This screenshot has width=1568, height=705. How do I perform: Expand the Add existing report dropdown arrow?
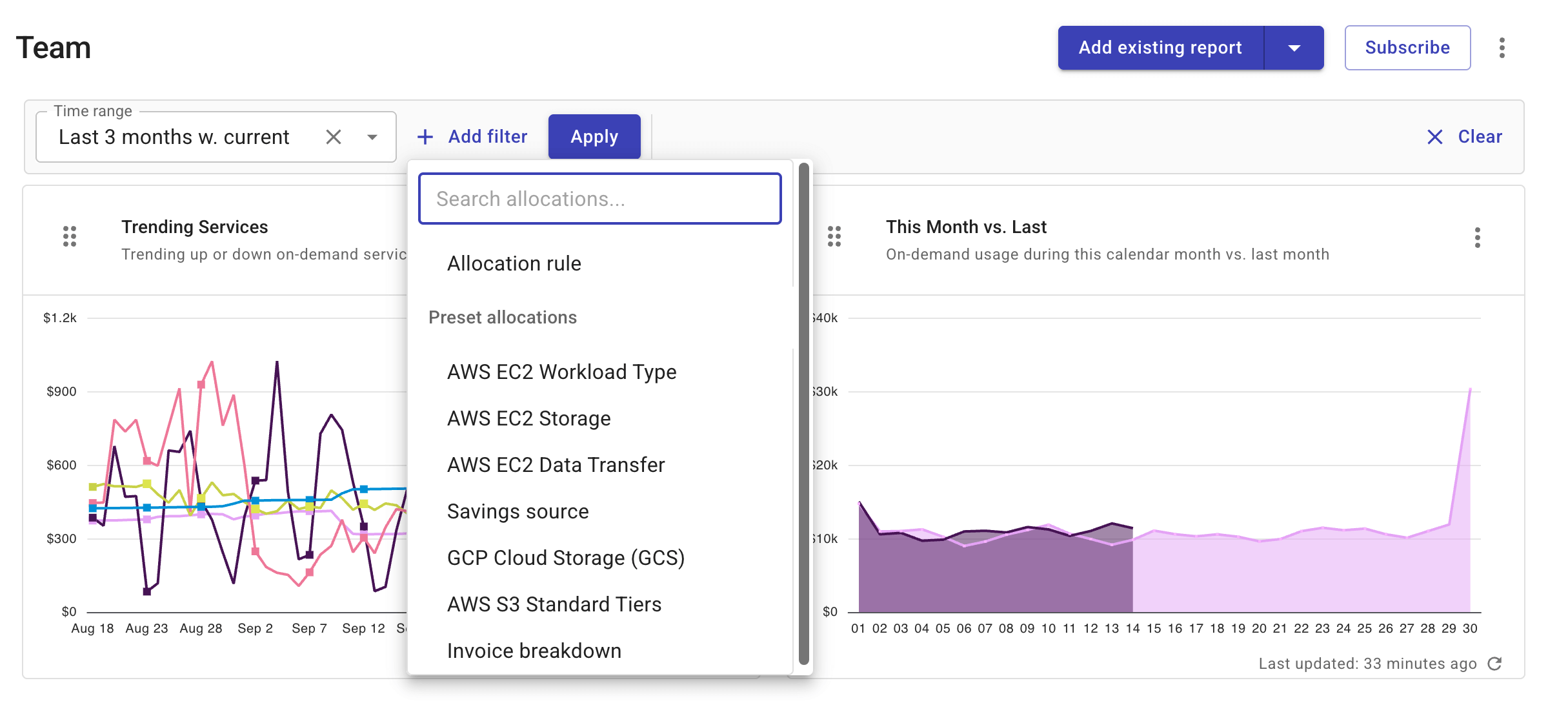coord(1293,47)
